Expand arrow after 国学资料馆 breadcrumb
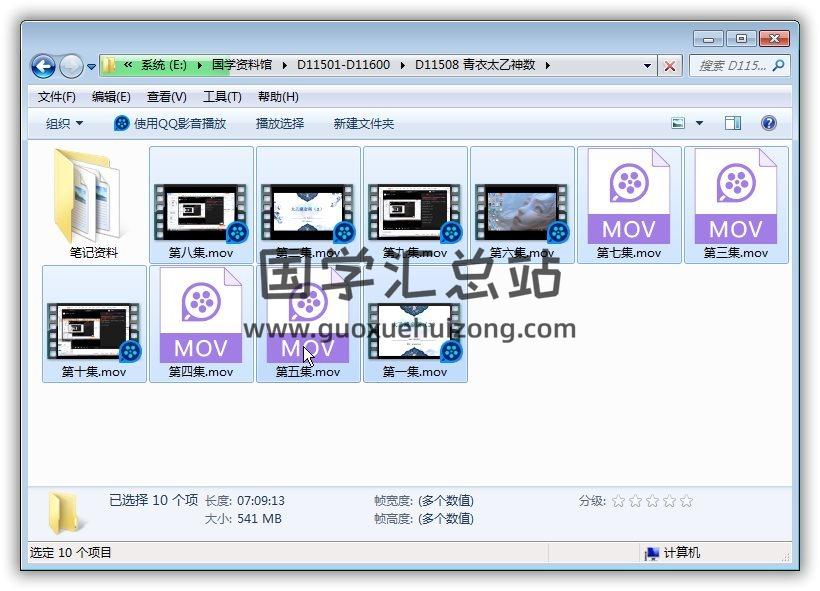The image size is (820, 591). tap(284, 66)
